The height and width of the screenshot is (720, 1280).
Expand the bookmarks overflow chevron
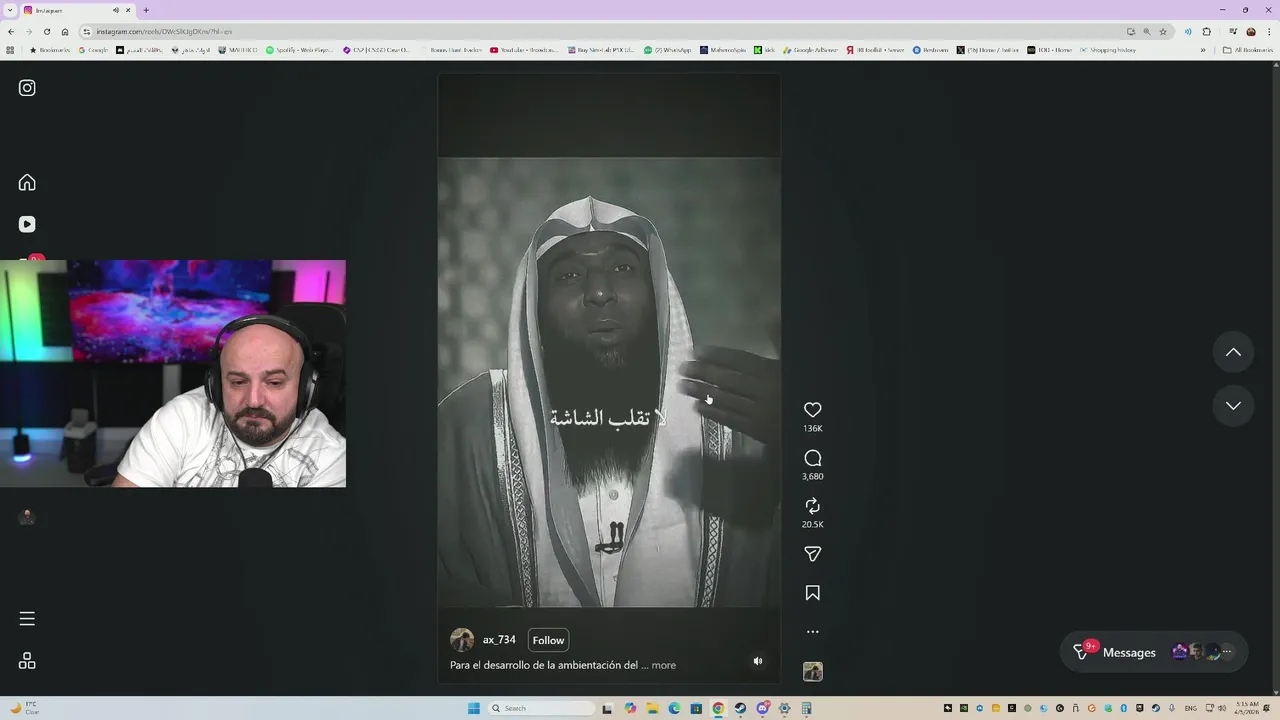pos(1203,50)
